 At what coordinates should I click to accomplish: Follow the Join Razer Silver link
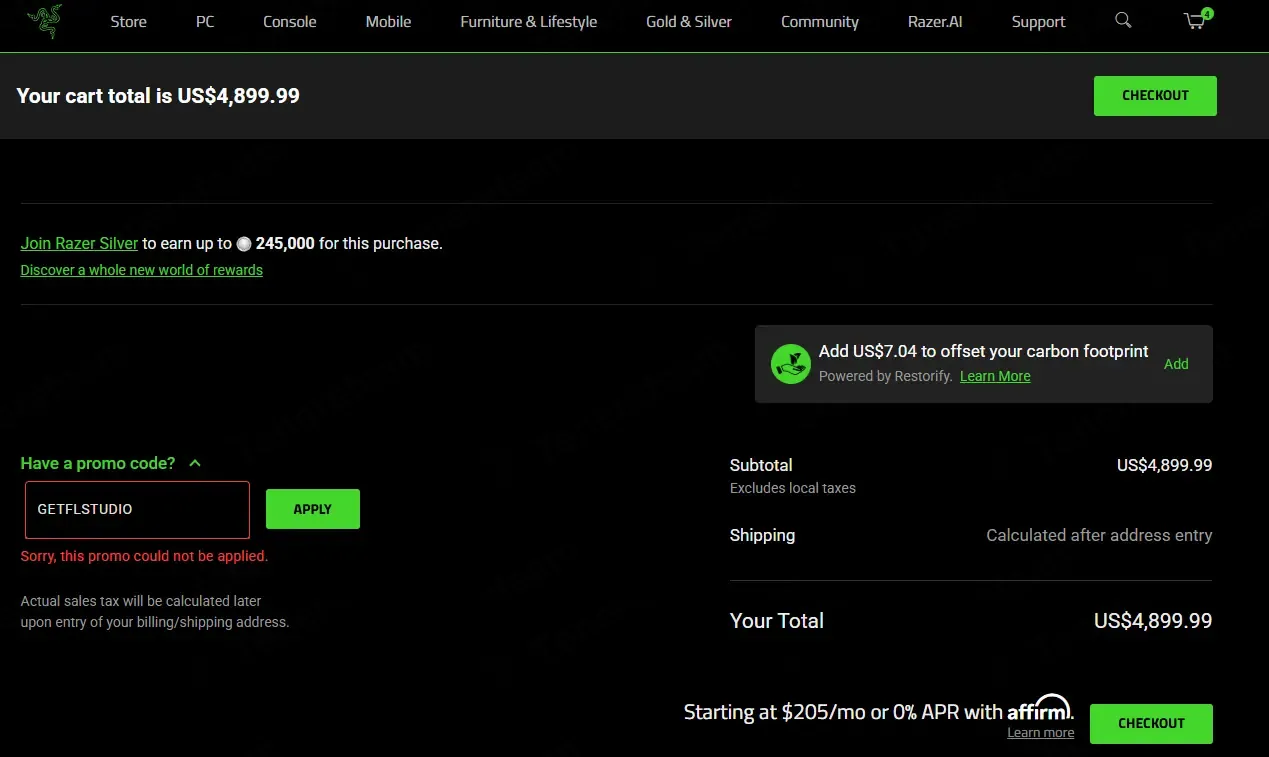[x=79, y=243]
